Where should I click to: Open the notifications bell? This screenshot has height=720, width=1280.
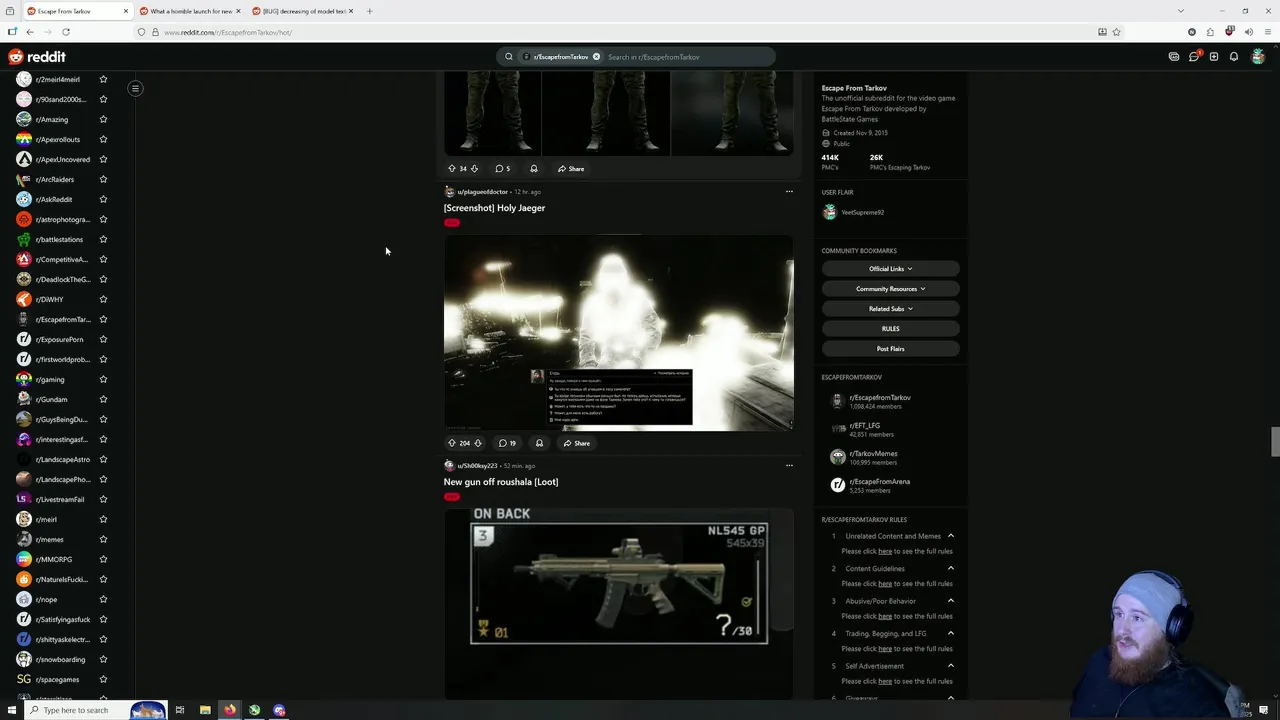tap(1234, 57)
